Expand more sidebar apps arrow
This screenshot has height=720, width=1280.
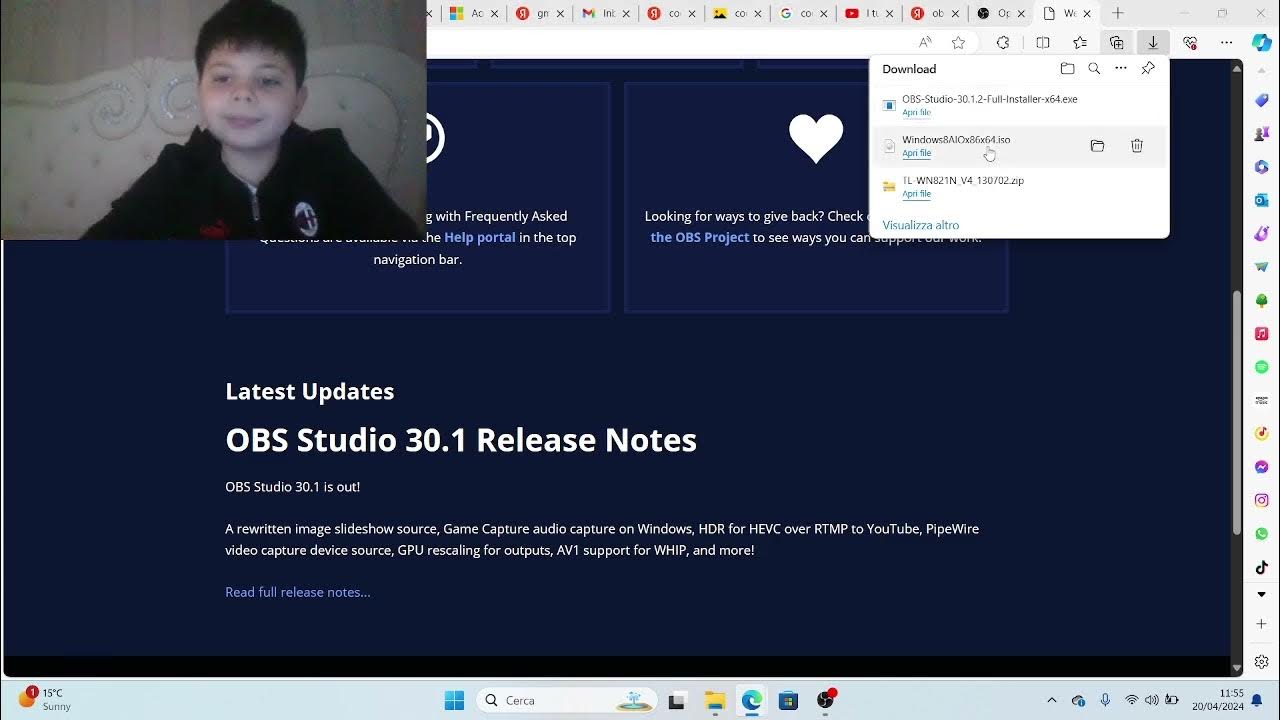pyautogui.click(x=1262, y=594)
